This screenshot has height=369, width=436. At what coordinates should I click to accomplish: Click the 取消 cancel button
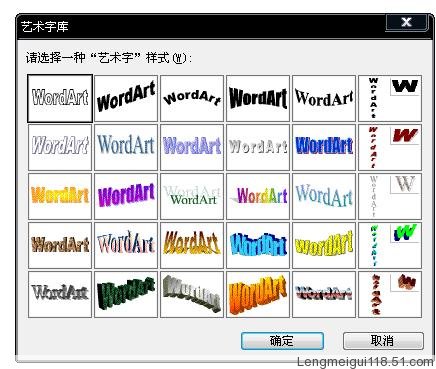click(x=383, y=341)
